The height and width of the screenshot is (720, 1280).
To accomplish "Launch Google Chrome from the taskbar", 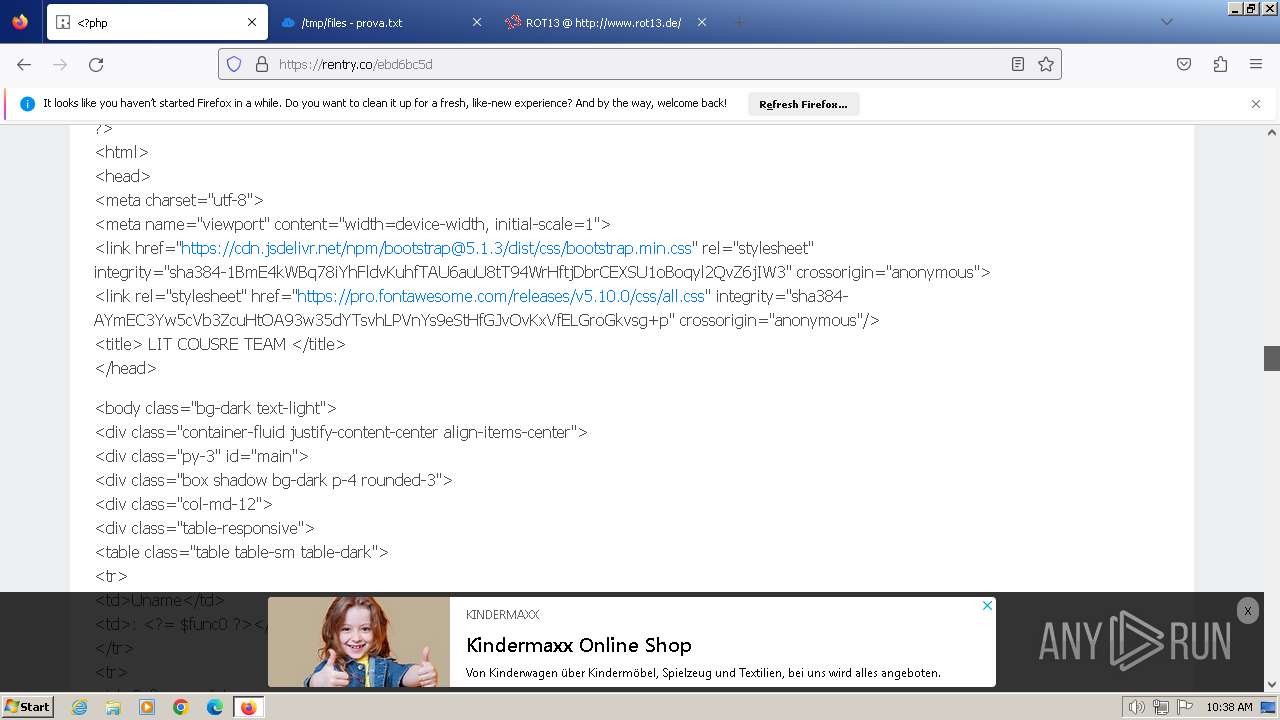I will [181, 707].
